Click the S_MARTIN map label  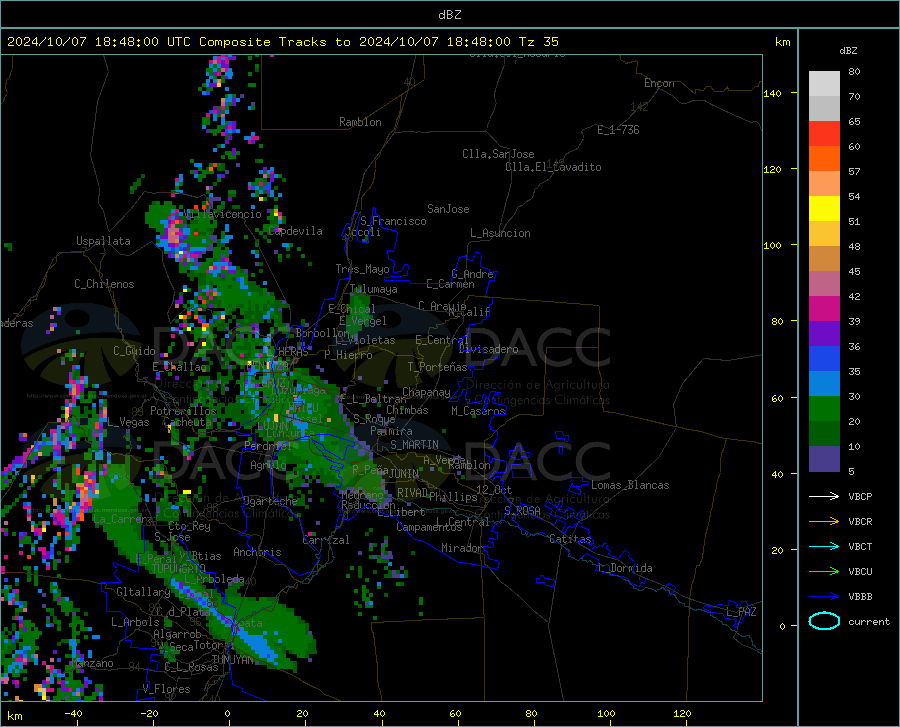414,445
